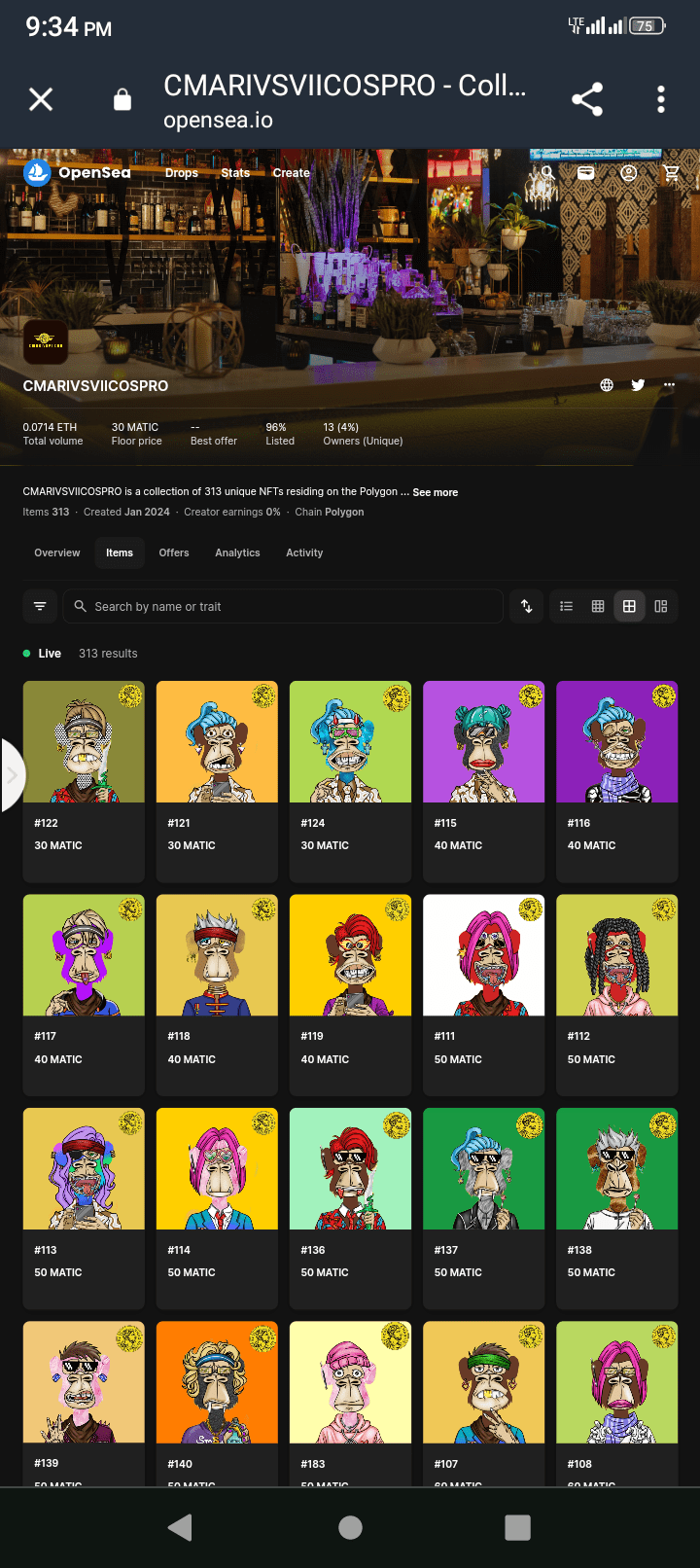The image size is (700, 1568).
Task: Open NFT #136 thumbnail
Action: point(350,1168)
